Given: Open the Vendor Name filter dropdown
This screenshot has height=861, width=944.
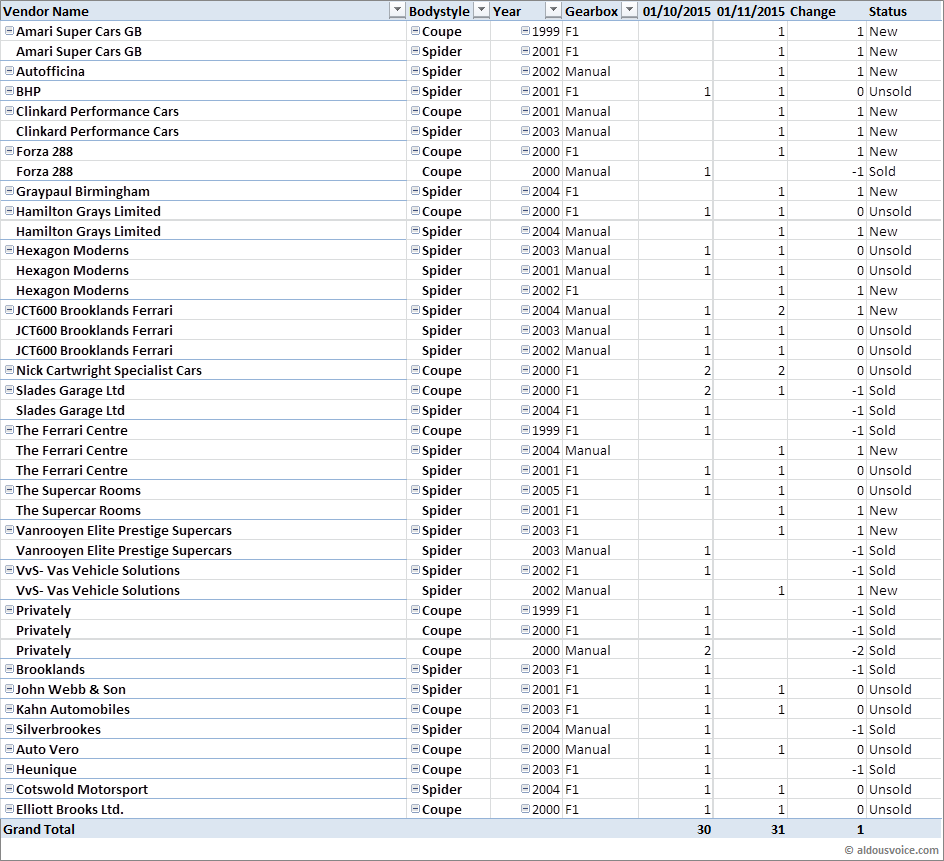Looking at the screenshot, I should (396, 11).
